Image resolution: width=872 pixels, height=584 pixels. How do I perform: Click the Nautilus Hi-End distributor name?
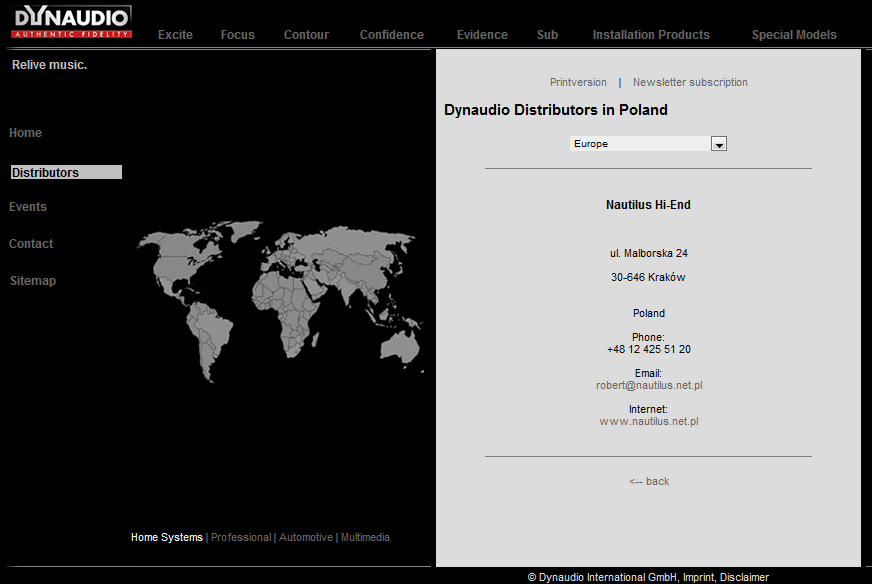648,205
